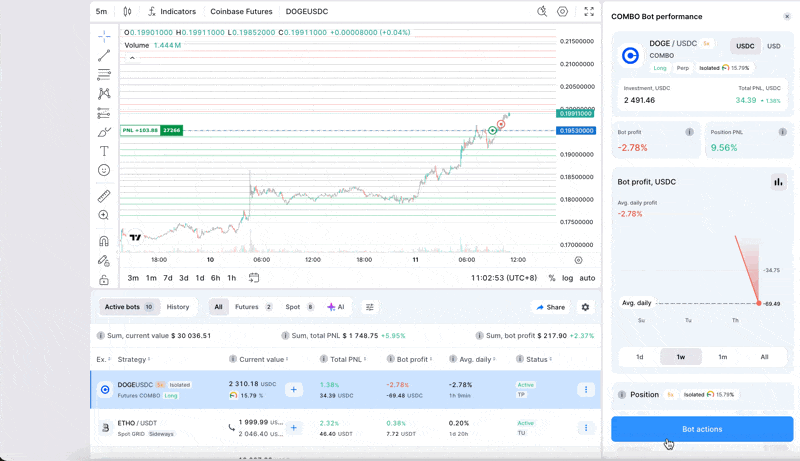
Task: Toggle auto scale on the chart
Action: click(587, 278)
